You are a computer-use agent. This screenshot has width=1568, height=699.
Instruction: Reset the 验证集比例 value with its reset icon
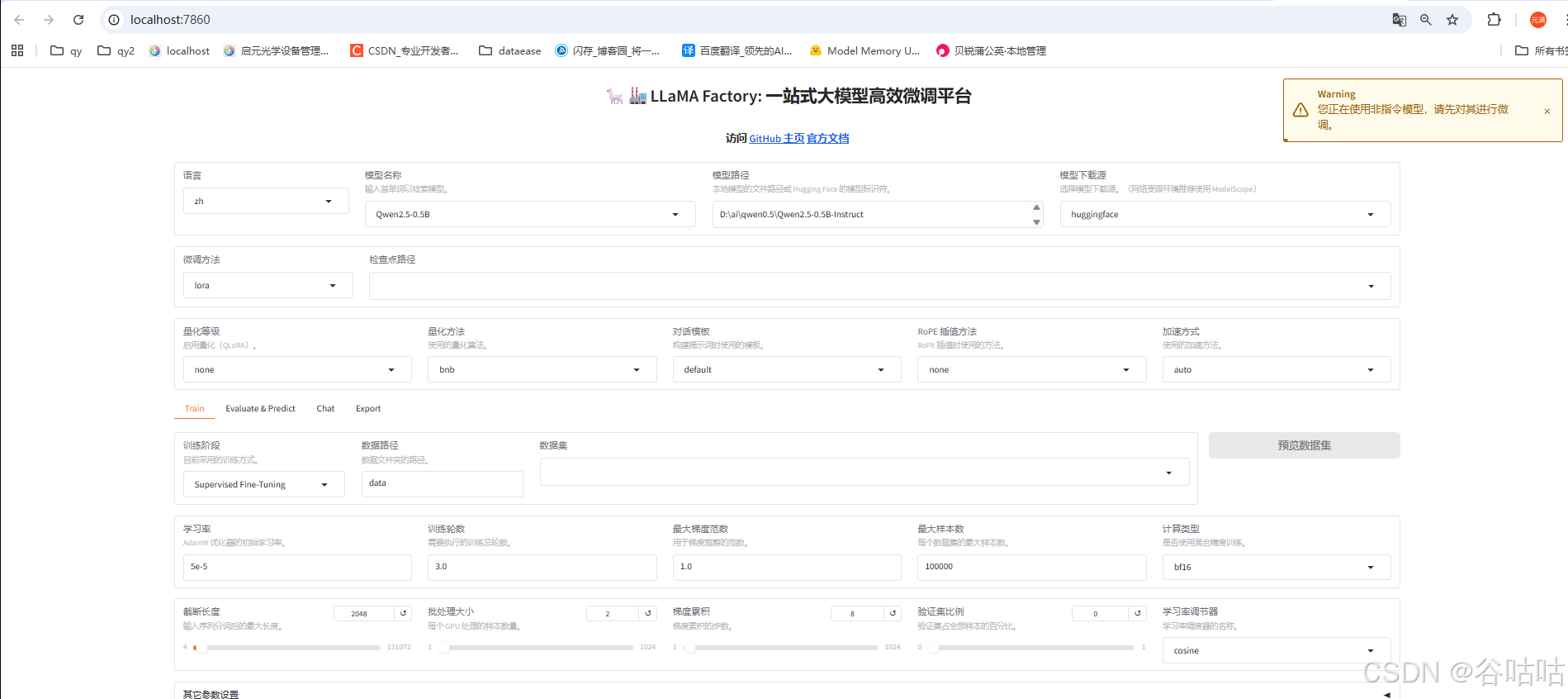click(x=1138, y=613)
